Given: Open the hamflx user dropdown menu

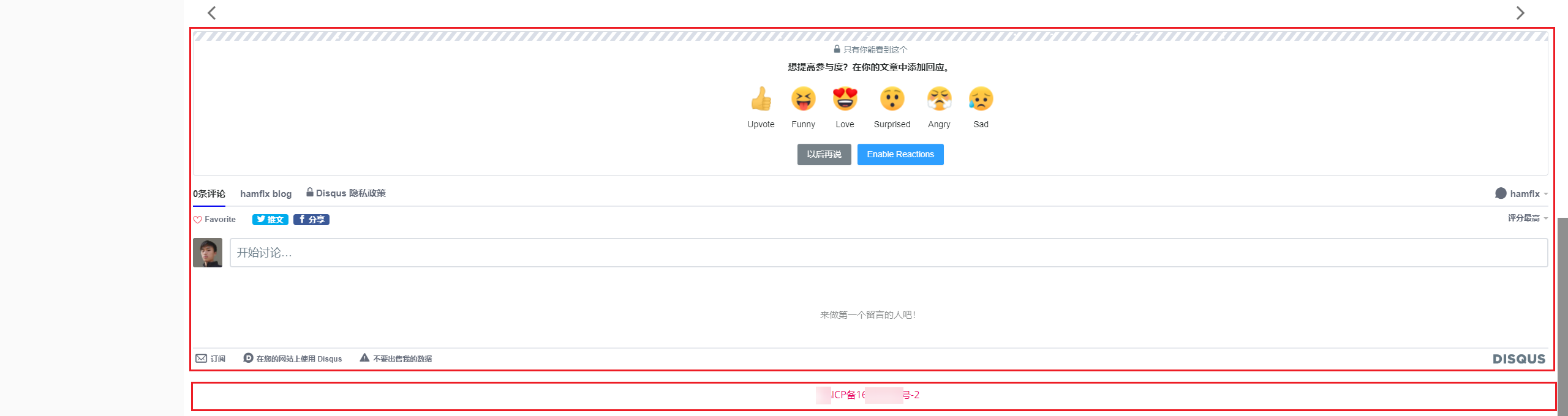Looking at the screenshot, I should click(1521, 193).
